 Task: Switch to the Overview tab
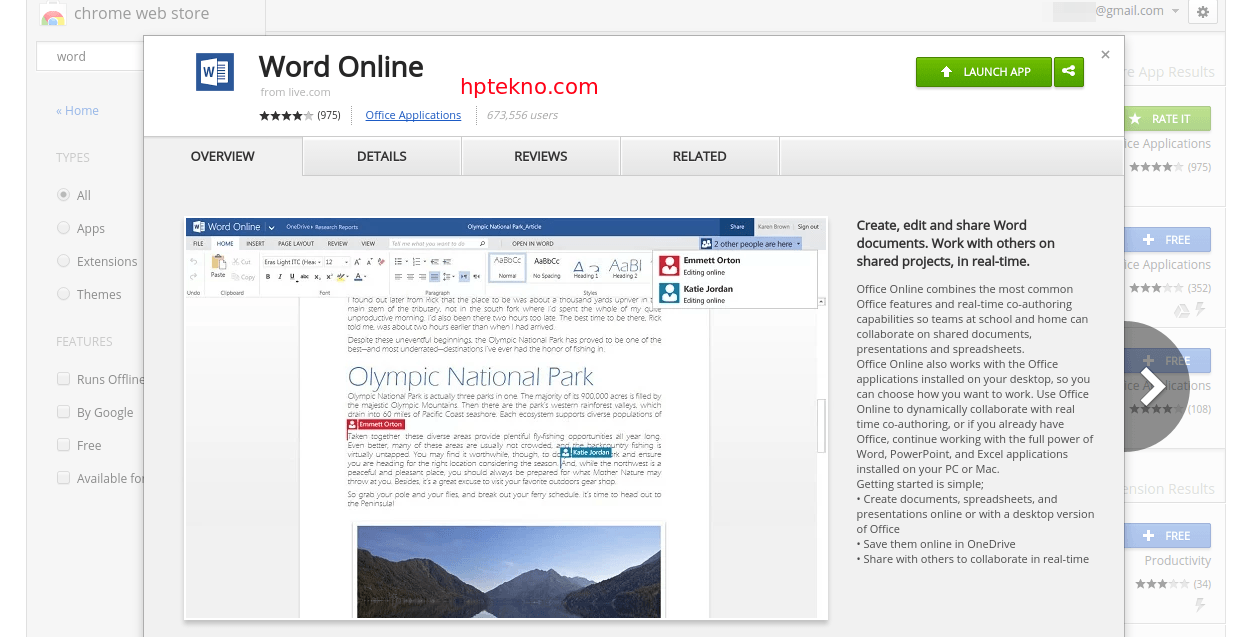tap(223, 156)
